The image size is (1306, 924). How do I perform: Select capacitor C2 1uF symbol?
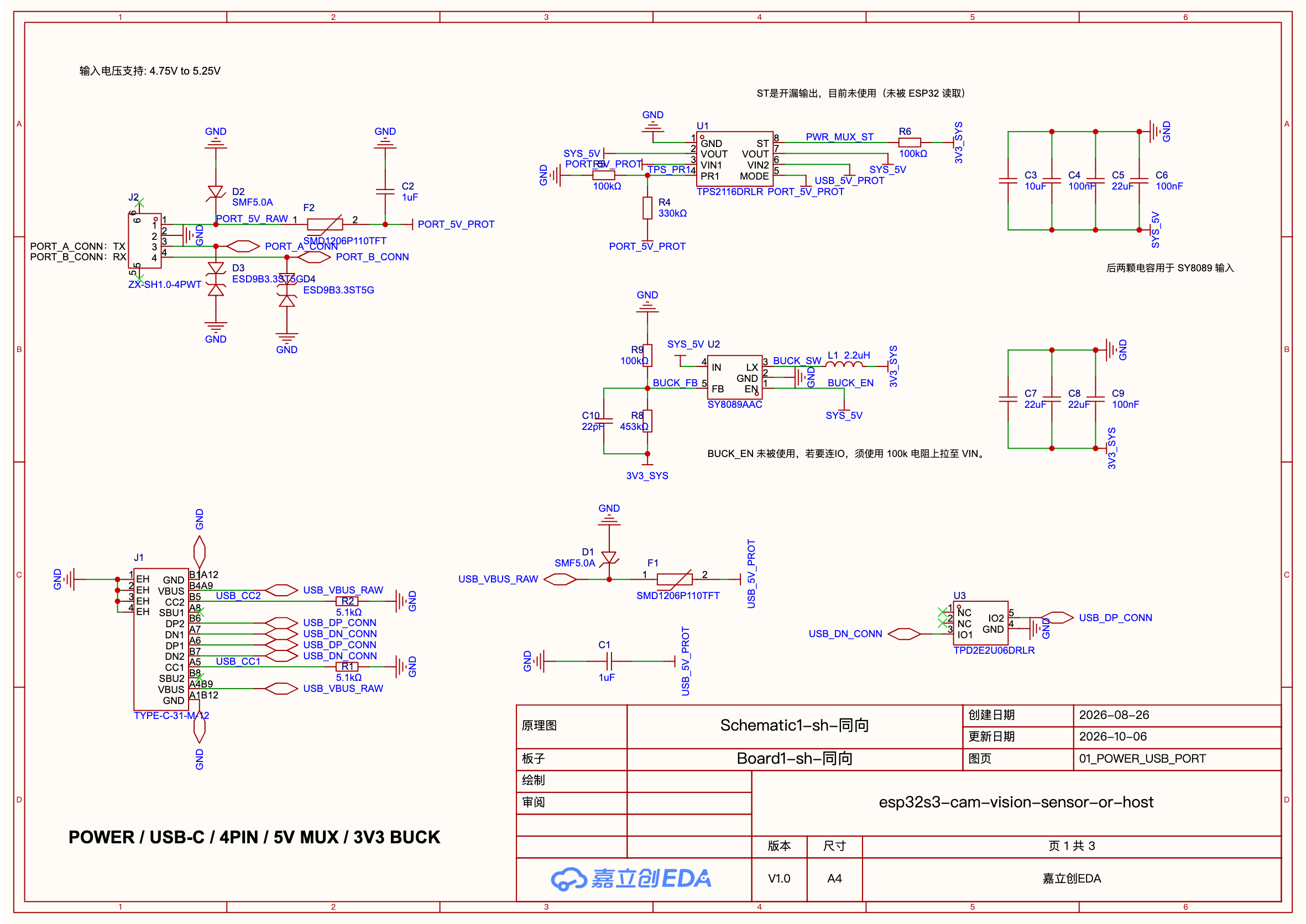point(385,192)
